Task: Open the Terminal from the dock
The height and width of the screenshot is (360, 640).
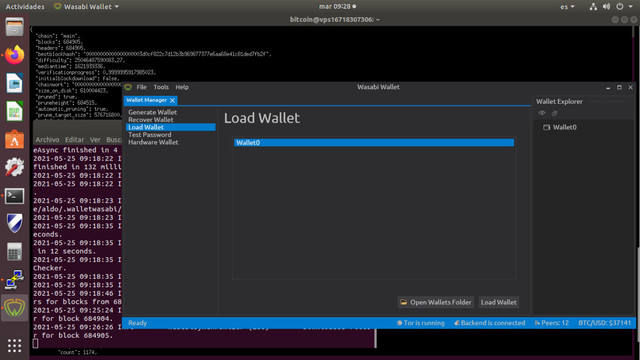Action: pyautogui.click(x=14, y=196)
